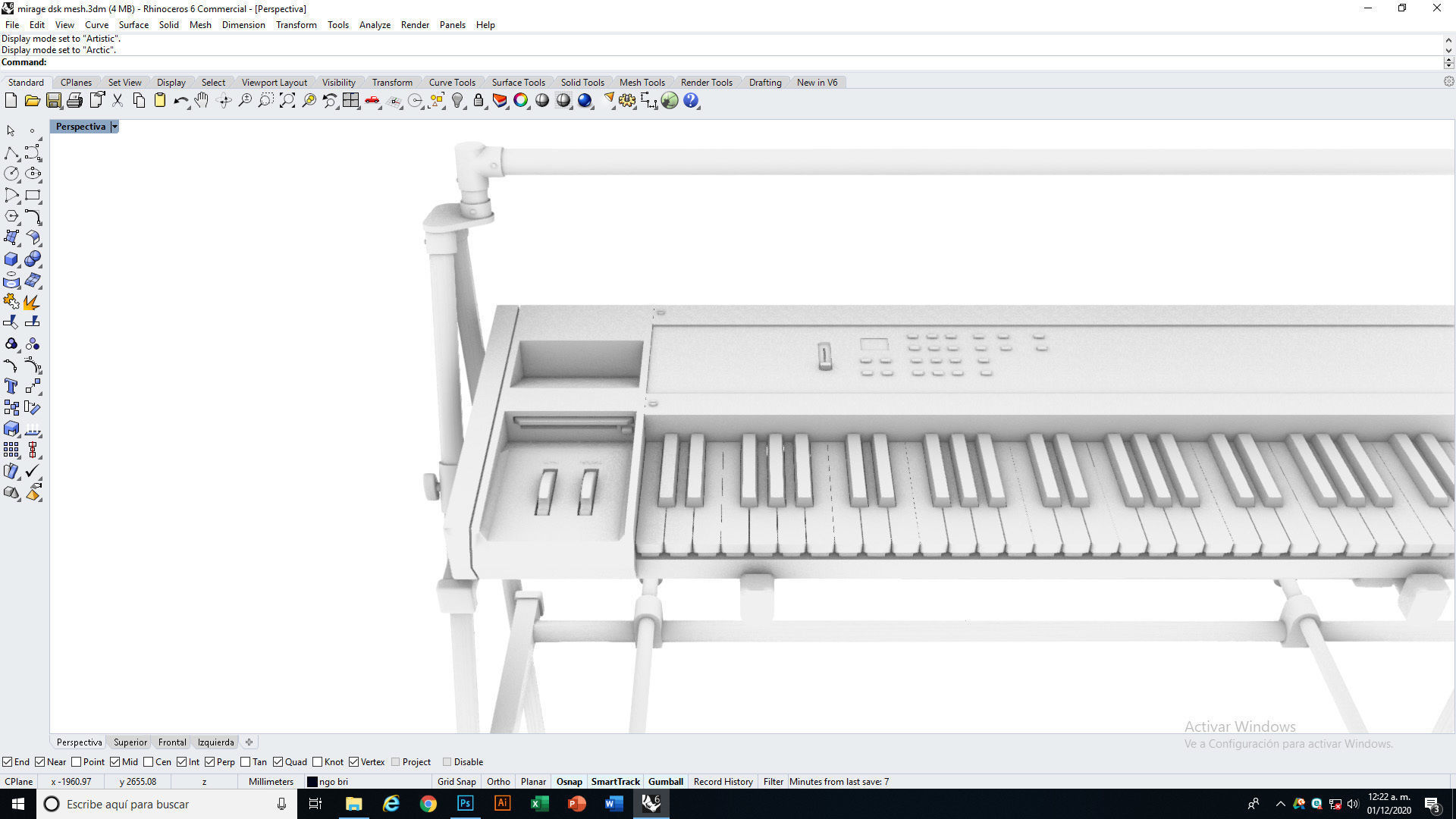Viewport: 1456px width, 819px height.
Task: Click Filter in status bar
Action: 773,782
